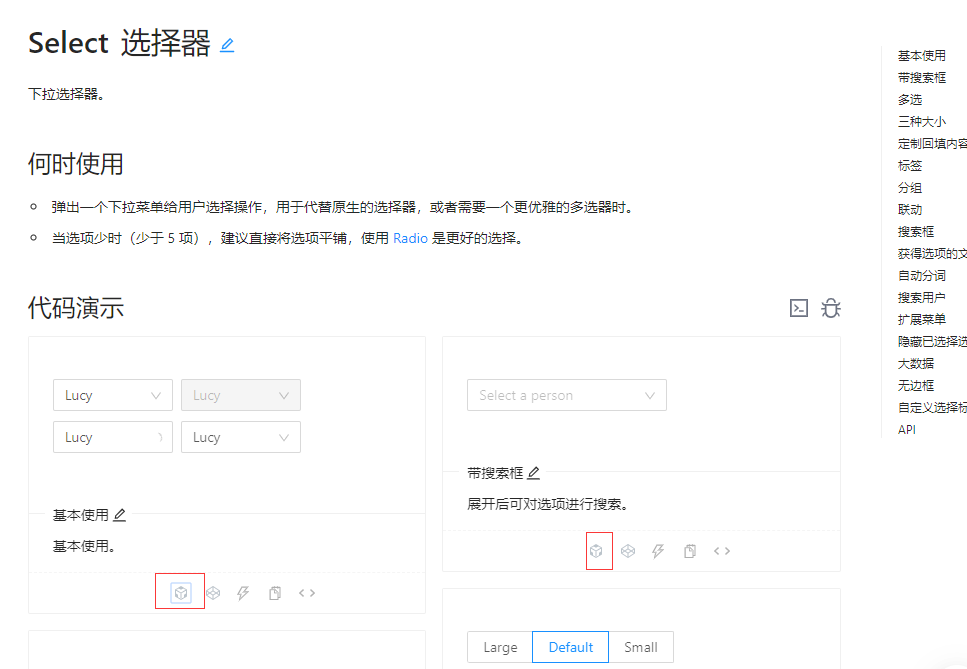The width and height of the screenshot is (967, 669).
Task: Toggle the debug bug icon beside 代码演示
Action: [831, 308]
